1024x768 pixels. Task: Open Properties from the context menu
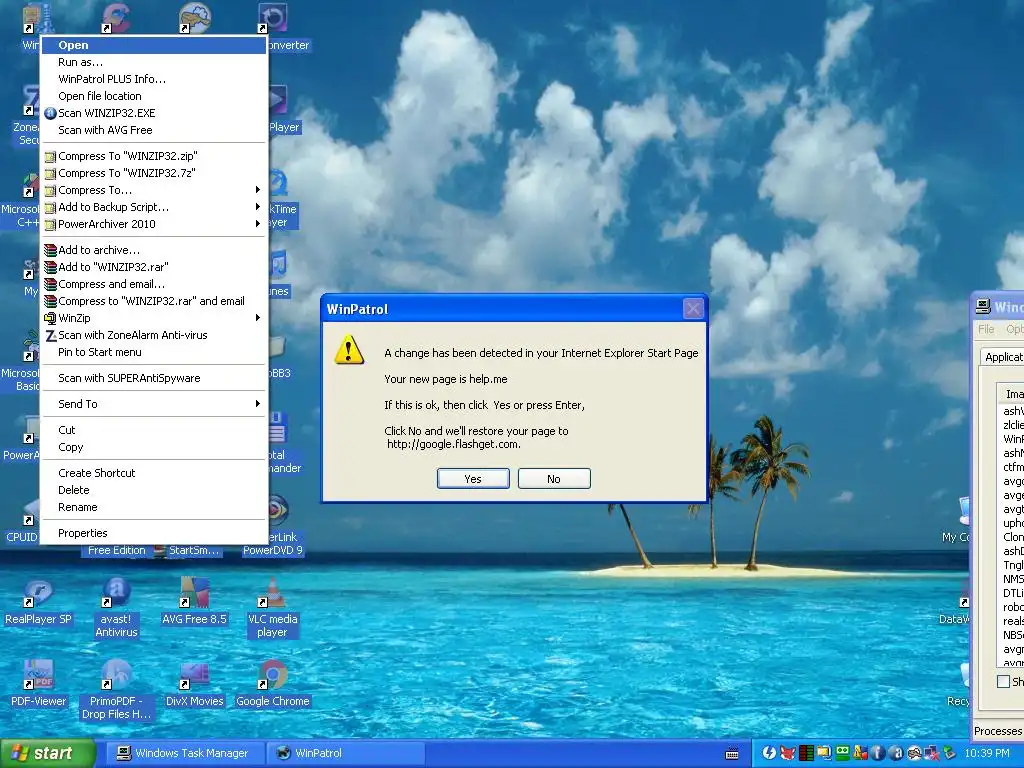click(153, 534)
